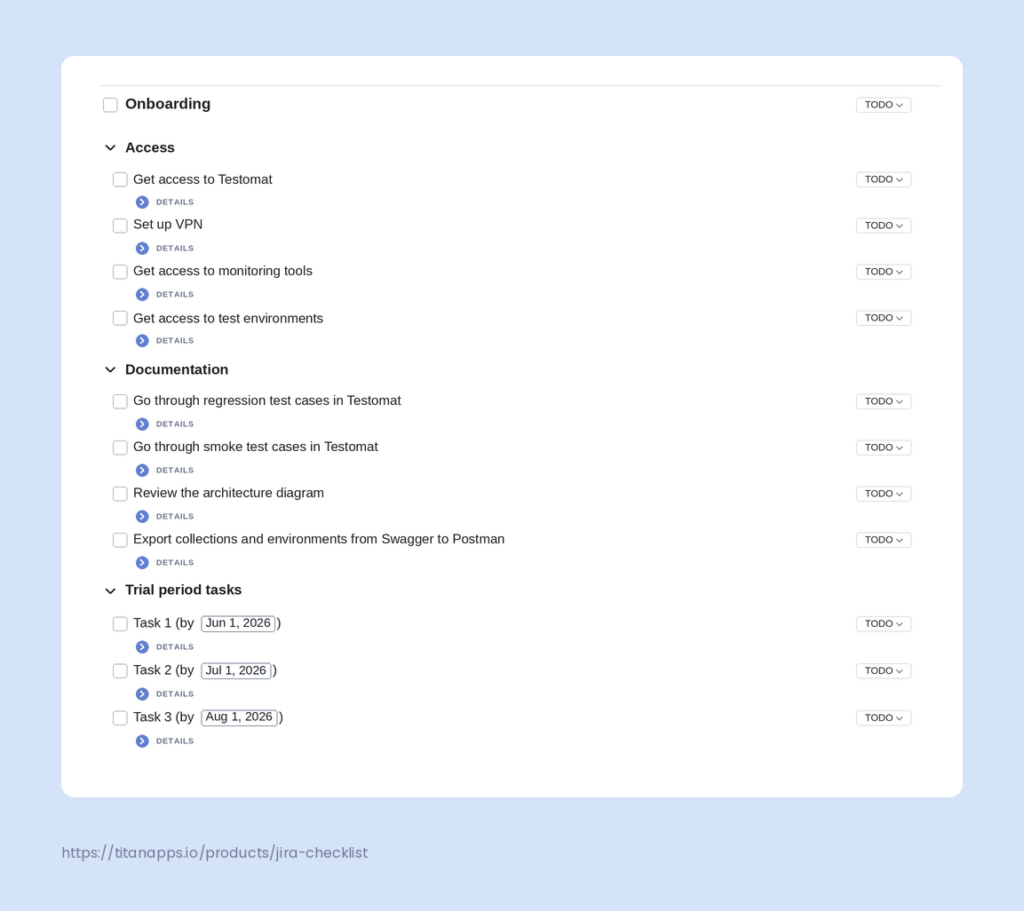Tick the Get access to Testomat checkbox

point(120,180)
